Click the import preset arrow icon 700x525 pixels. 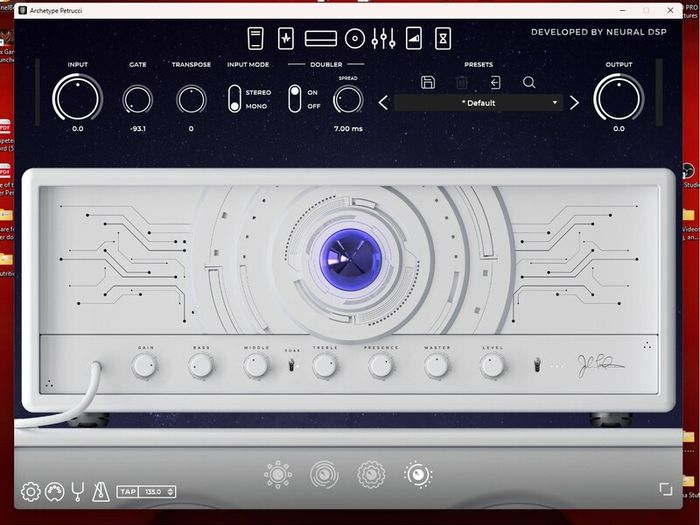coord(495,82)
